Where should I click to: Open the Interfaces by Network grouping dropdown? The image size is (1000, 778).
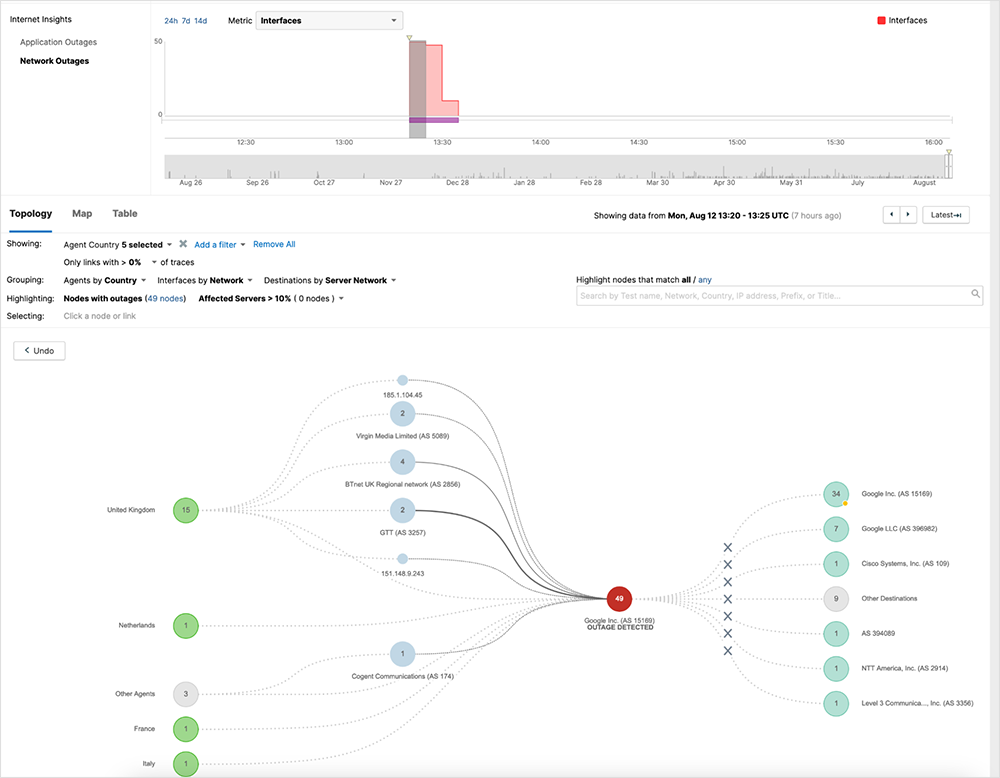[204, 280]
